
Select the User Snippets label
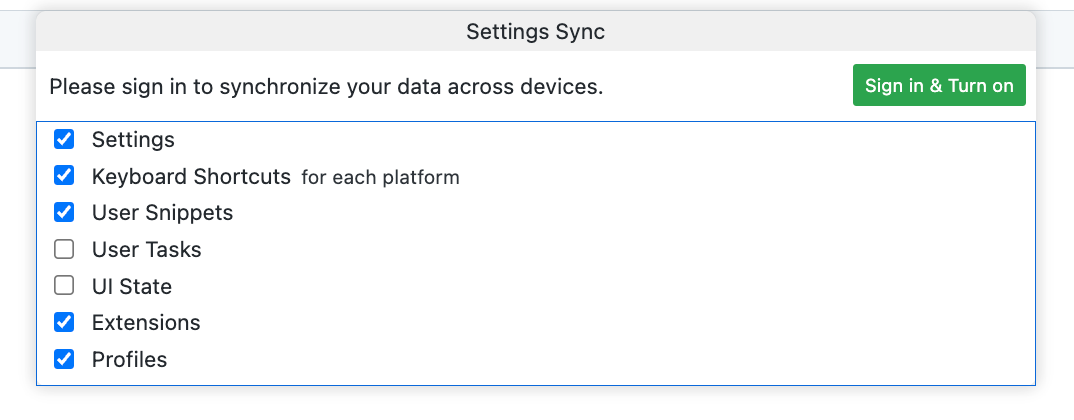(162, 213)
